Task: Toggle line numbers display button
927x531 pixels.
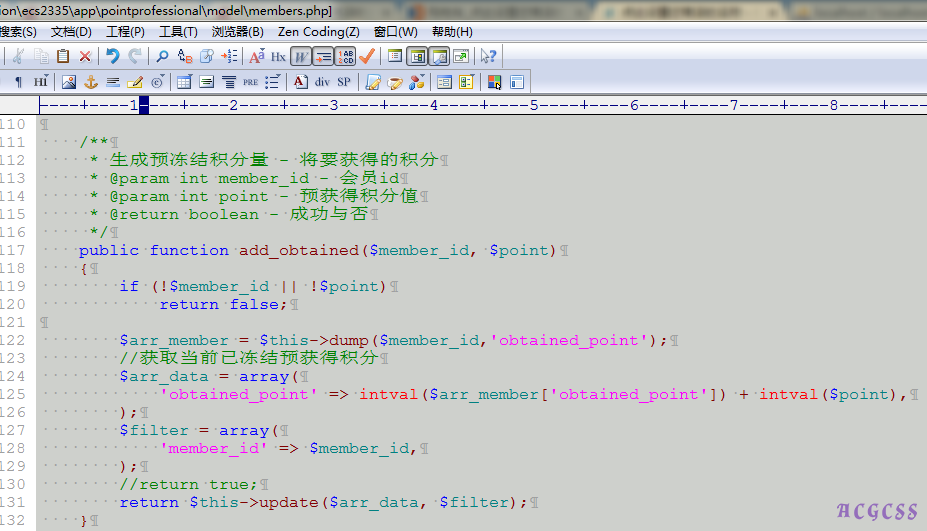Action: click(x=346, y=56)
